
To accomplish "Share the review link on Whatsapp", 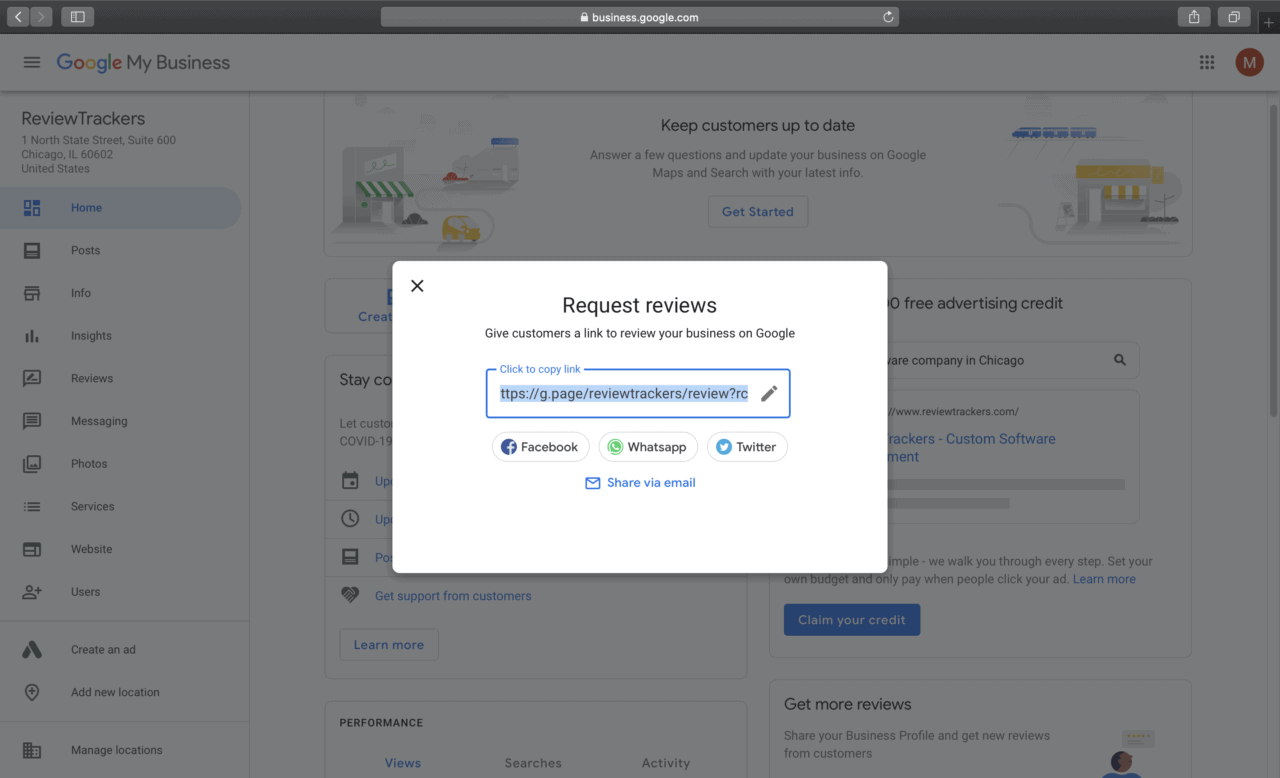I will click(x=647, y=447).
